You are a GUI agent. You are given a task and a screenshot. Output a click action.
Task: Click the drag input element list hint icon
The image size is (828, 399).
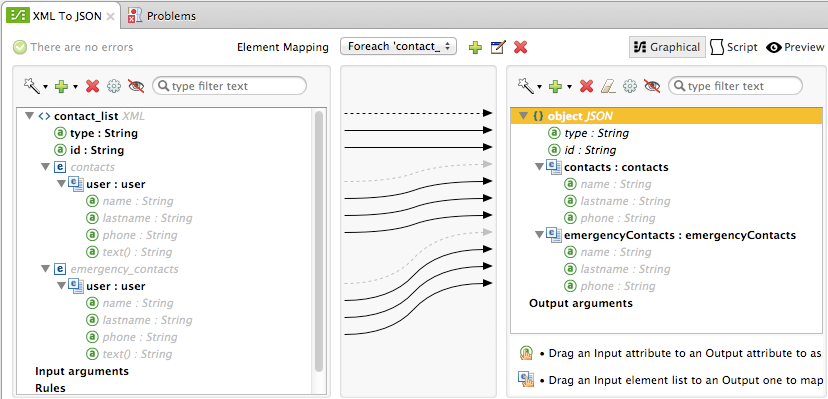(x=526, y=379)
